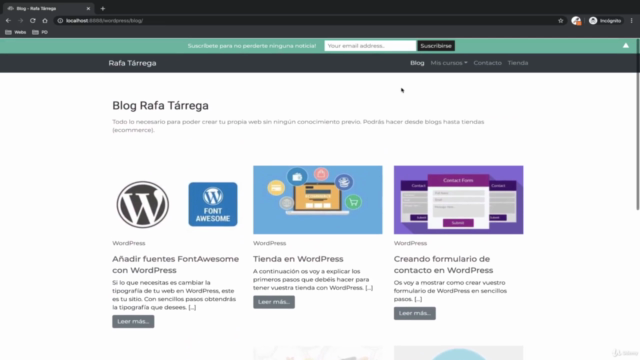Go back using browser back arrow
This screenshot has height=360, width=640.
coord(8,20)
